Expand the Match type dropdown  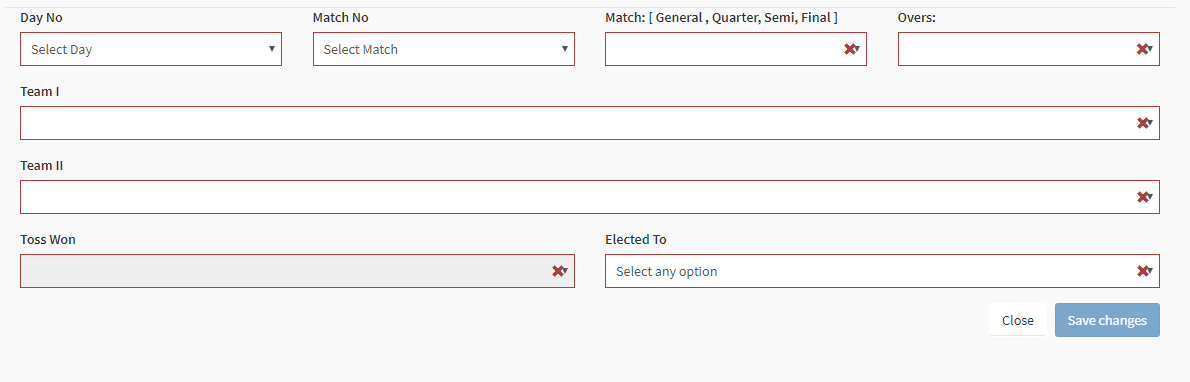(735, 49)
